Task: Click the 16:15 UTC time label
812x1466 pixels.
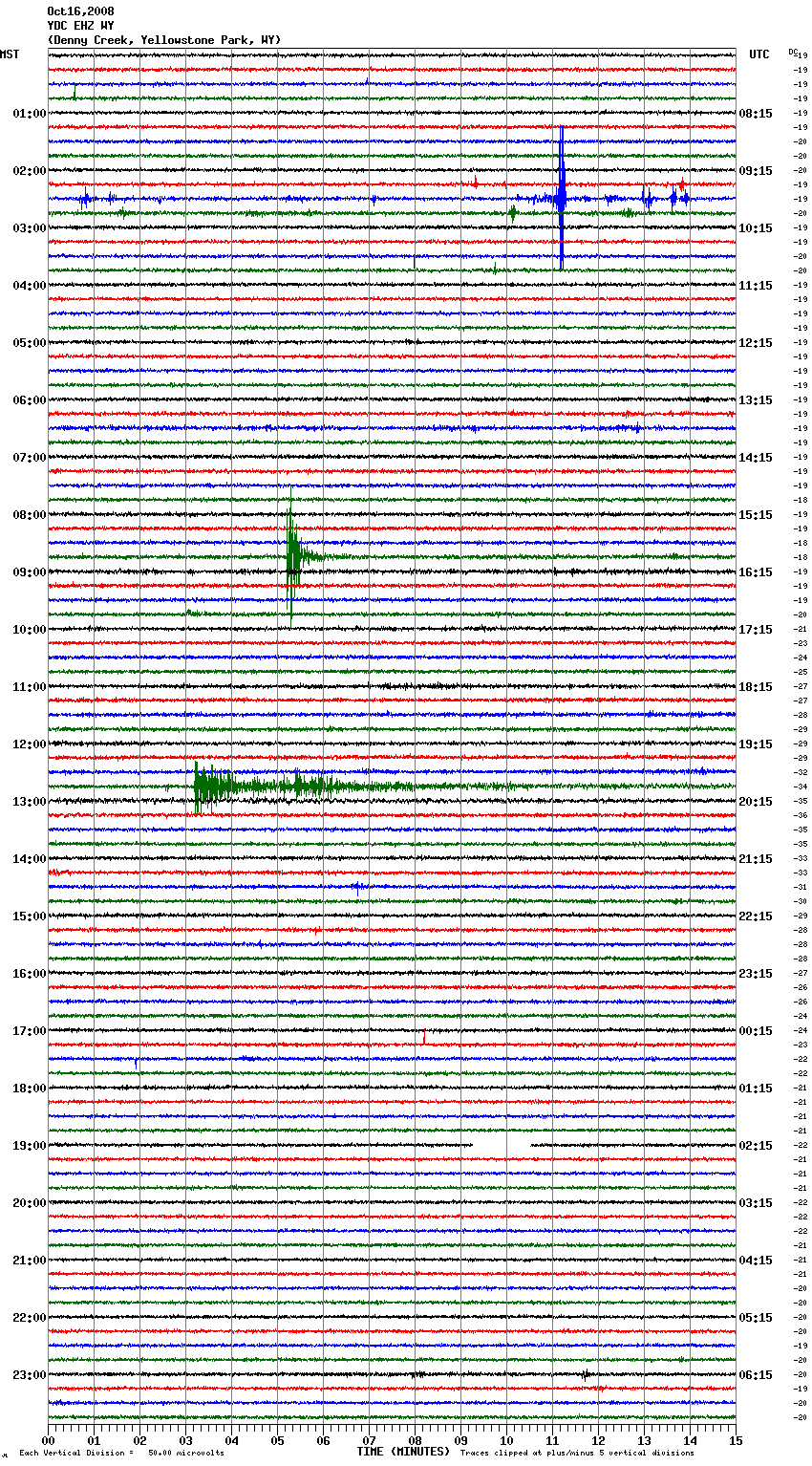Action: (x=756, y=572)
